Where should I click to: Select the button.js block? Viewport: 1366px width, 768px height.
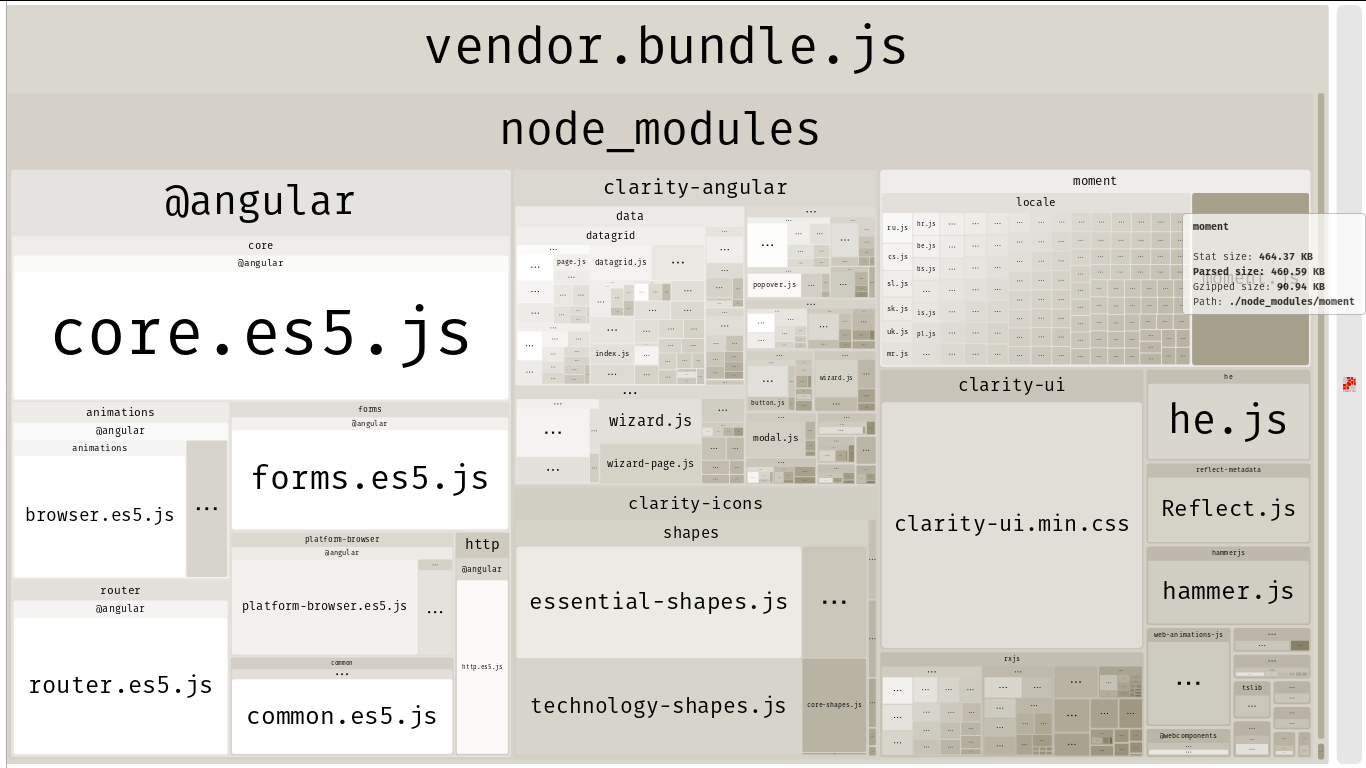pos(768,403)
